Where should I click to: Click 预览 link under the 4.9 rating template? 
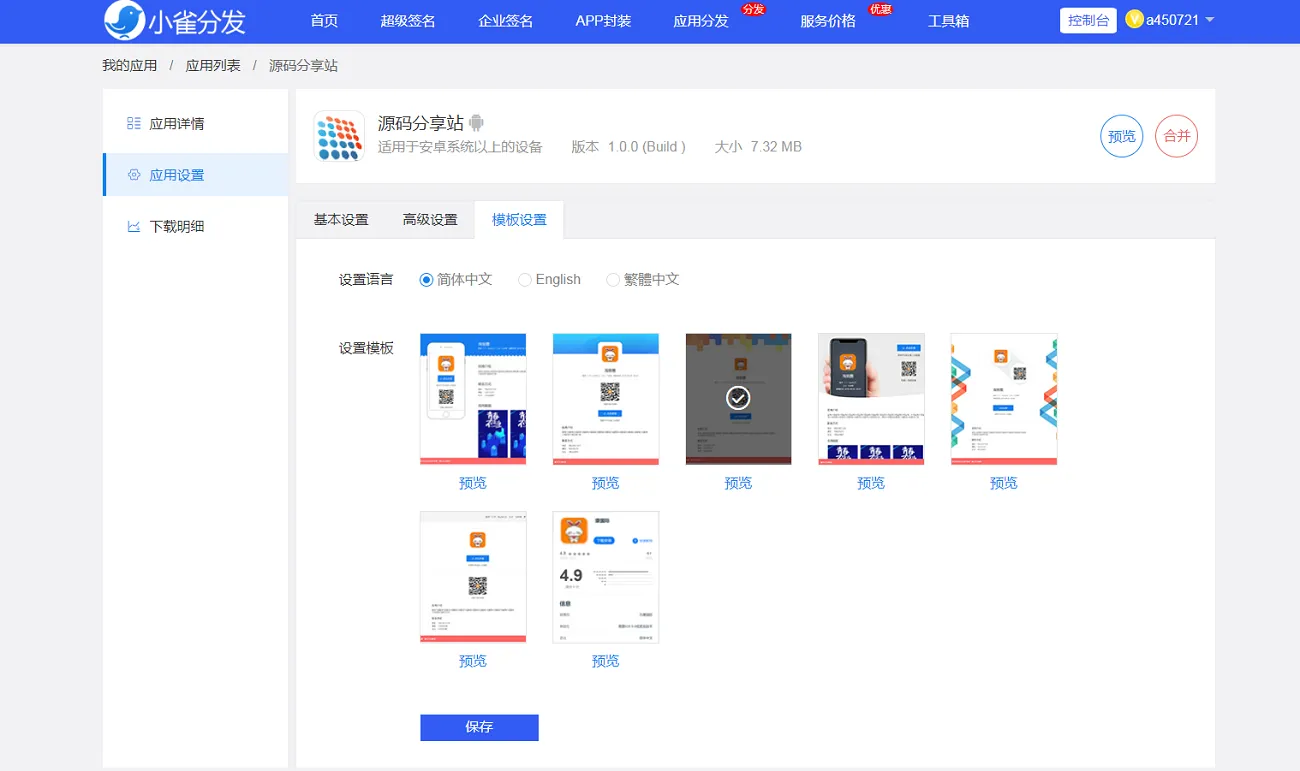(x=605, y=661)
